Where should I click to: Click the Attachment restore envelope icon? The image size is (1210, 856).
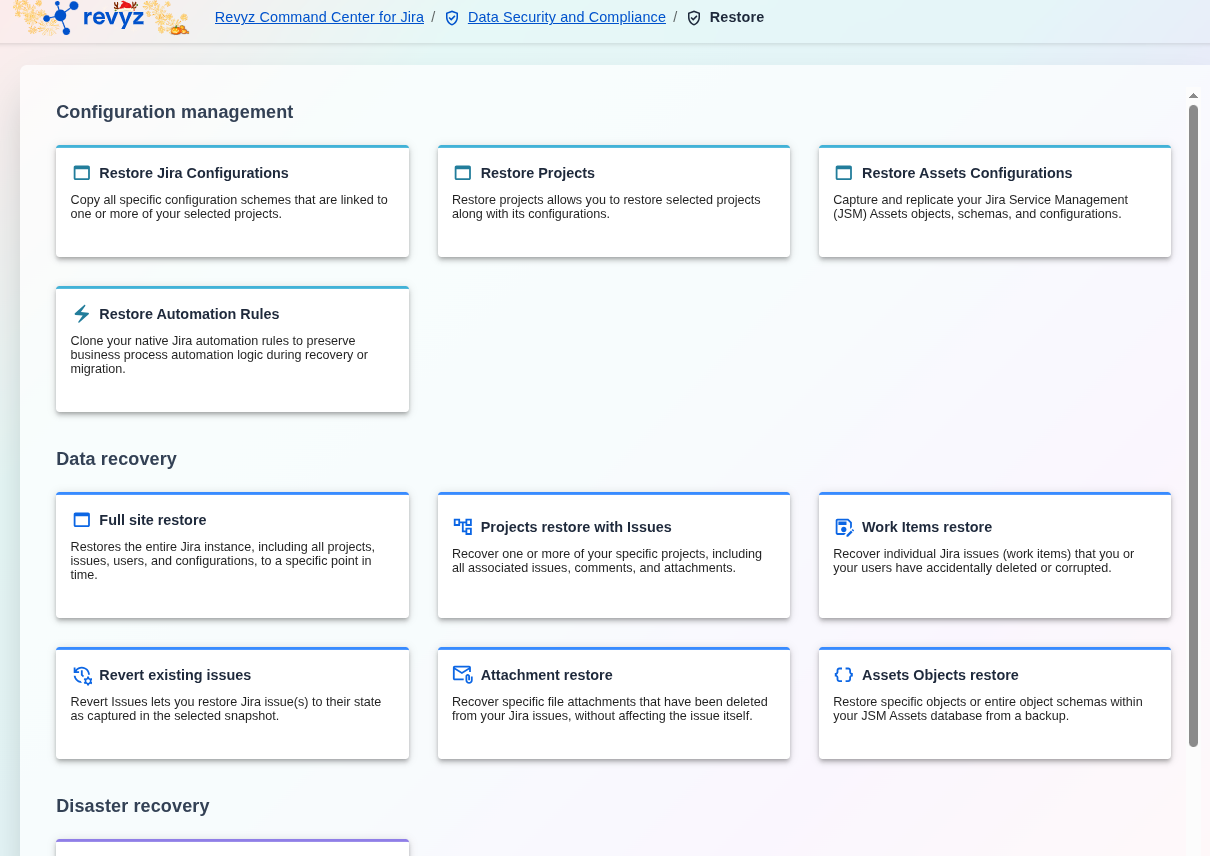pos(463,675)
